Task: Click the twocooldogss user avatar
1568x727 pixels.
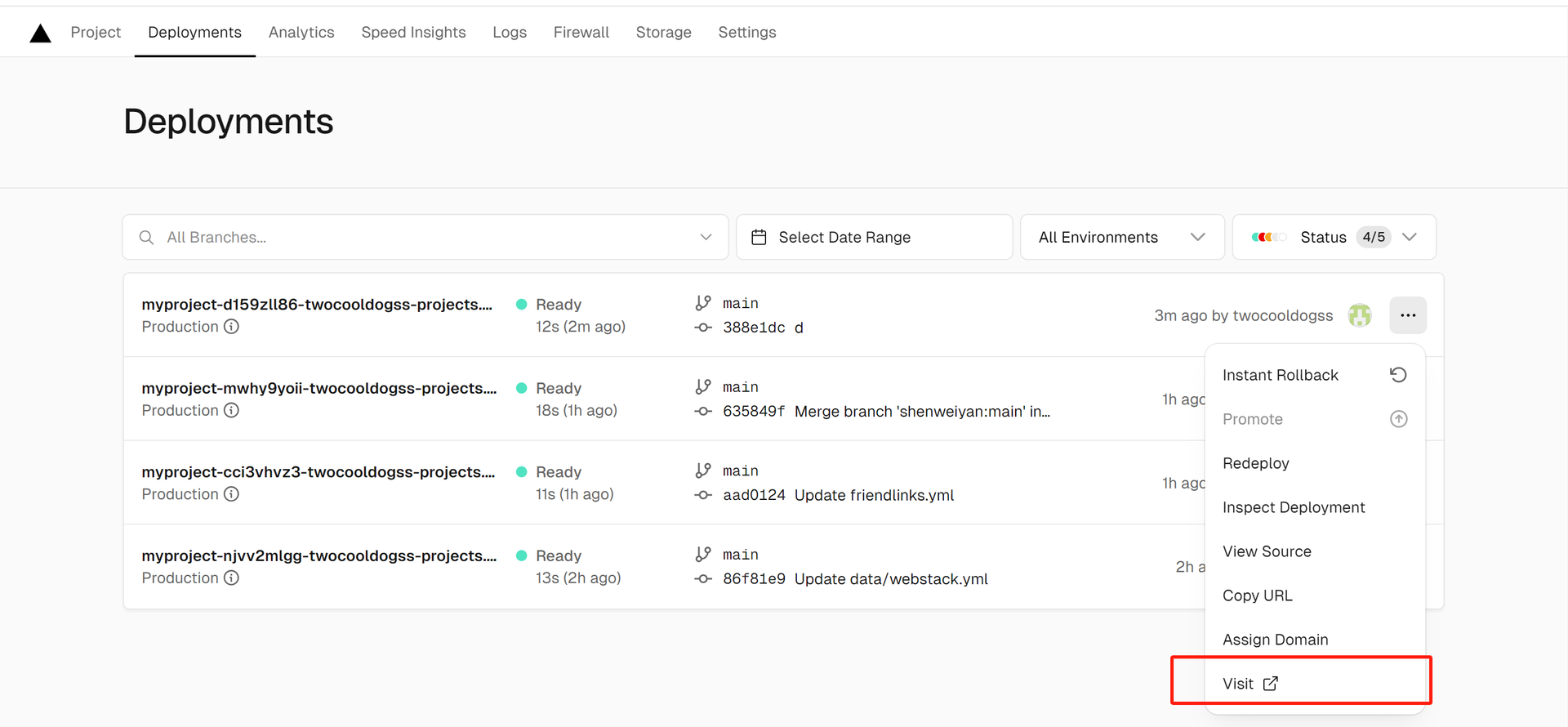Action: [1359, 315]
